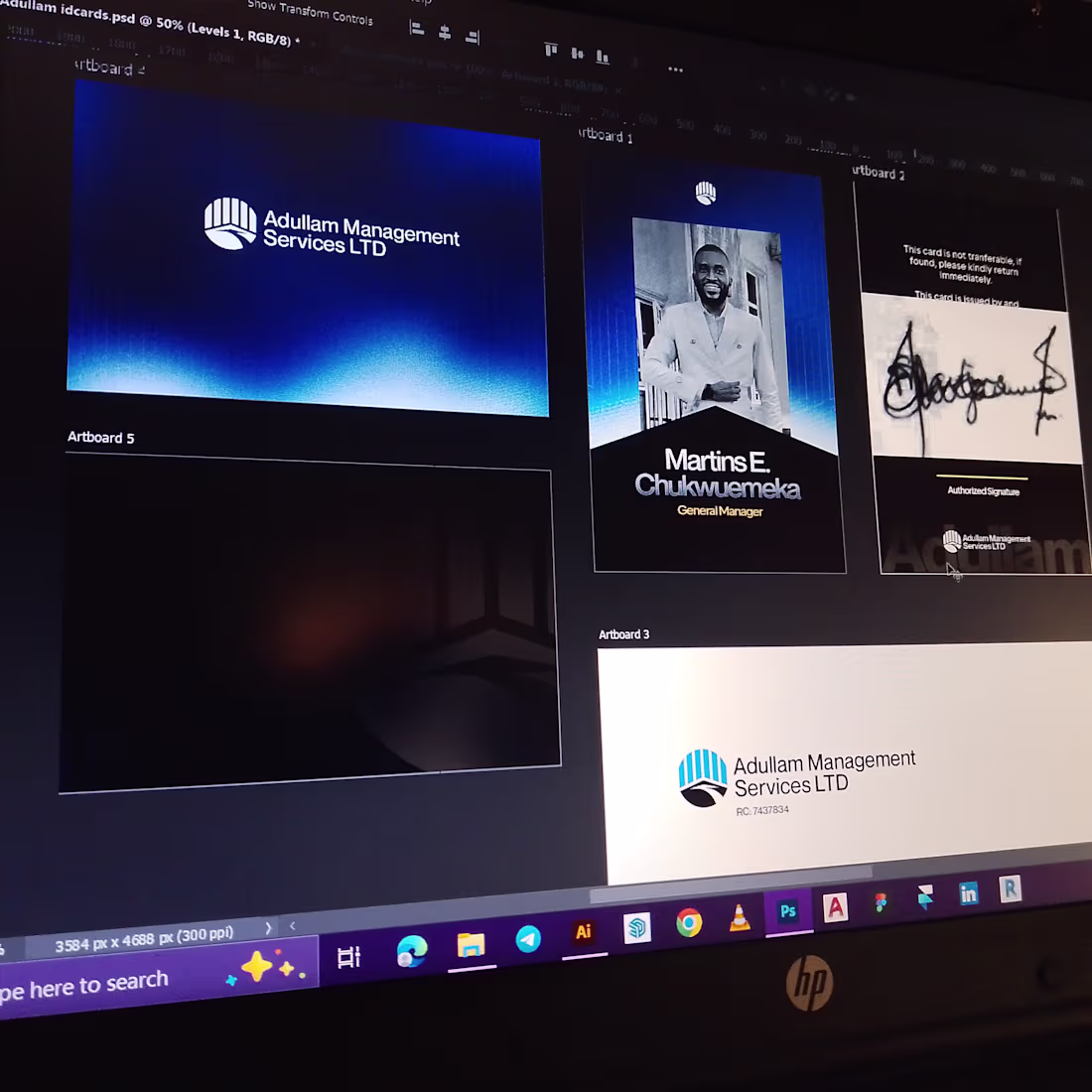Viewport: 1092px width, 1092px height.
Task: Click the Photoshop taskbar icon
Action: coord(788,911)
